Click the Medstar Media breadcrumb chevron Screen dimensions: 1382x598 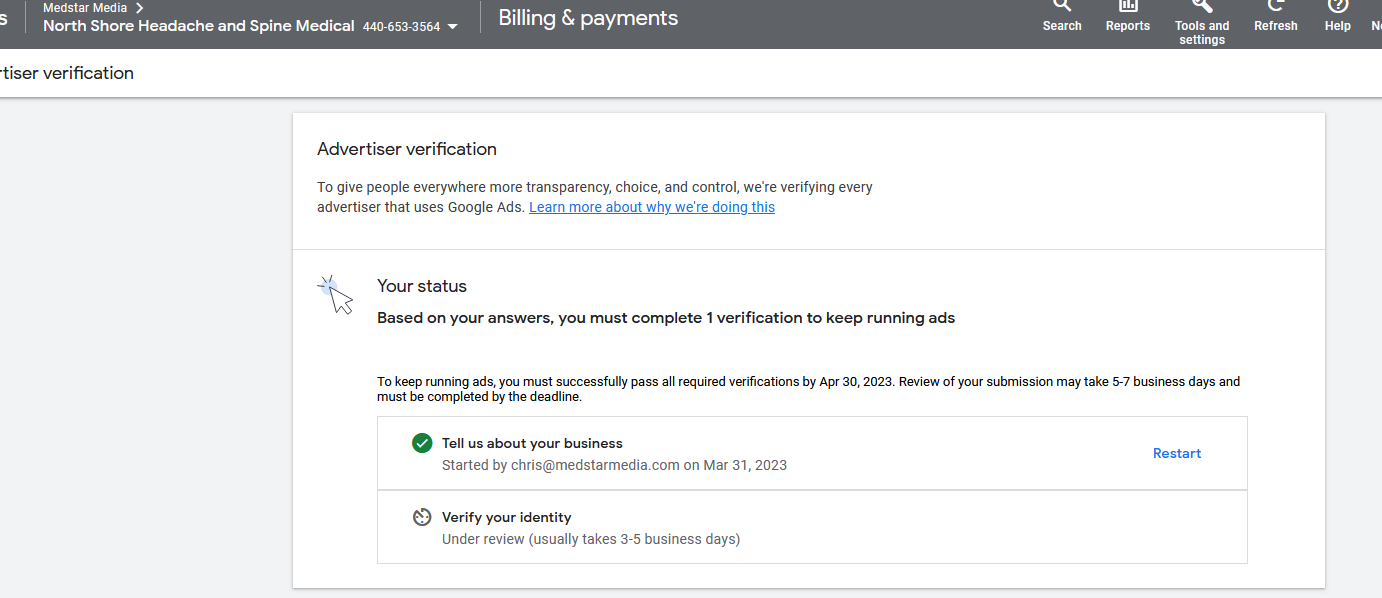click(140, 8)
